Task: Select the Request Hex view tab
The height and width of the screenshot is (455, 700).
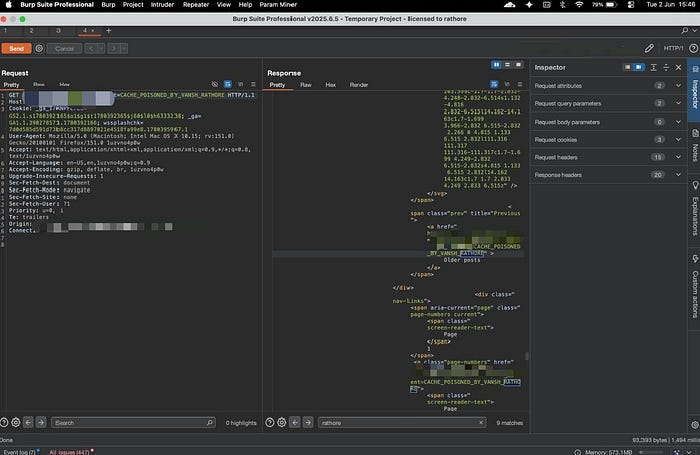Action: tap(64, 84)
